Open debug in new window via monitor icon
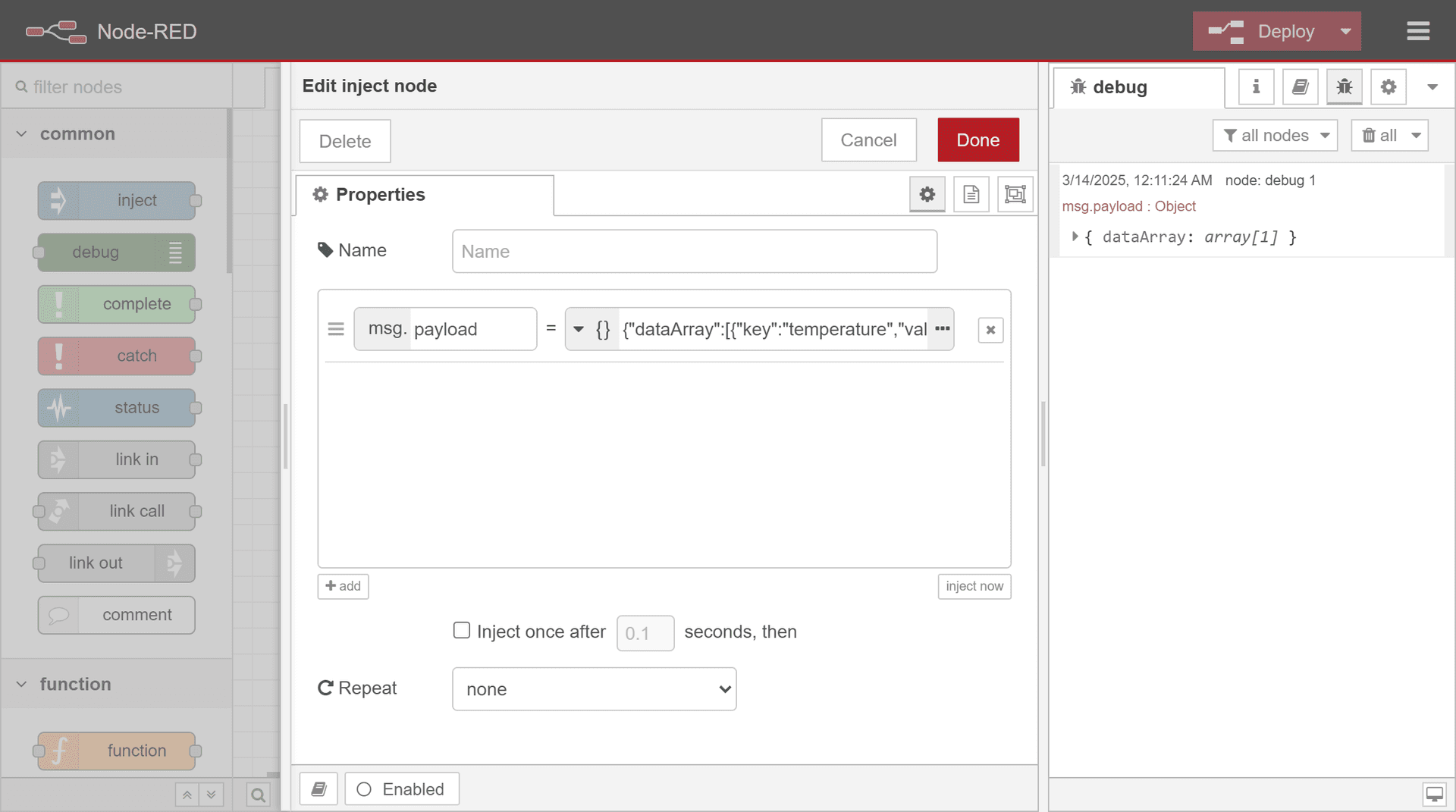 click(1435, 794)
